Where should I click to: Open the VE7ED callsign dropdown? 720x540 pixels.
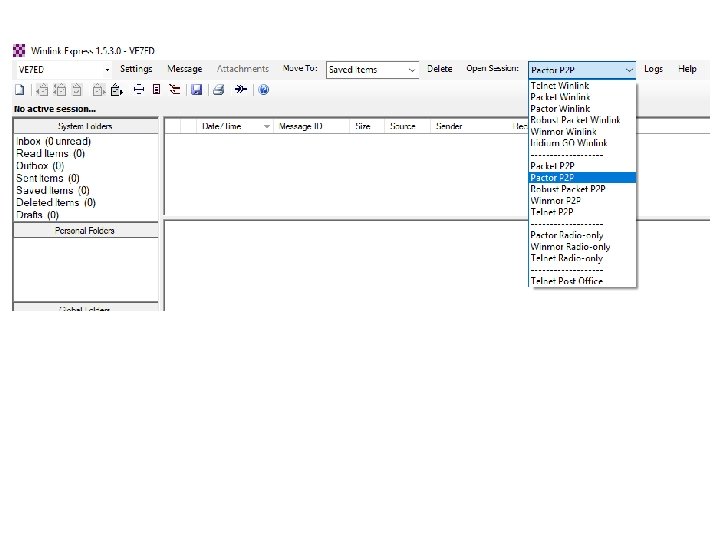[x=107, y=70]
